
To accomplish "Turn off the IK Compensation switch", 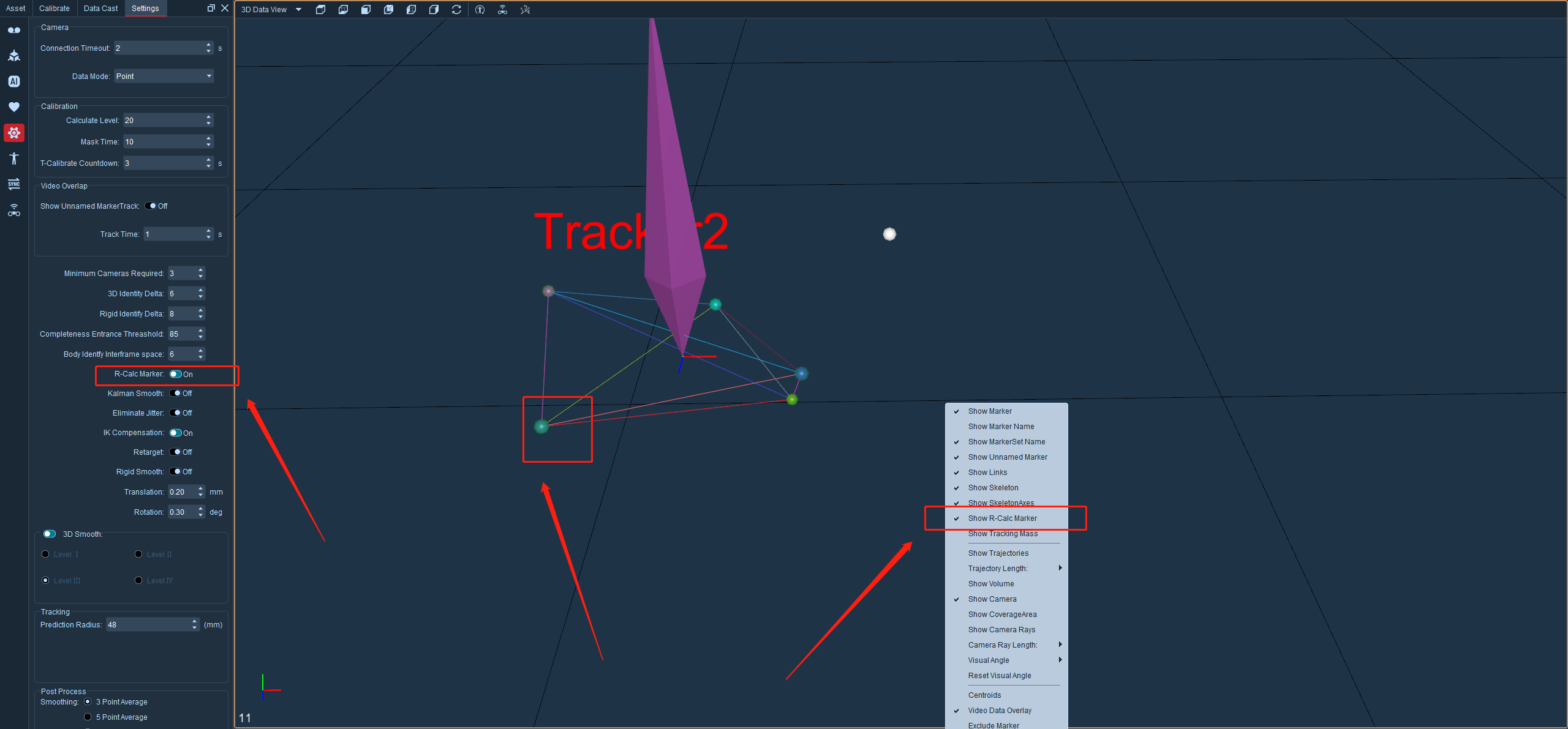I will click(x=176, y=433).
